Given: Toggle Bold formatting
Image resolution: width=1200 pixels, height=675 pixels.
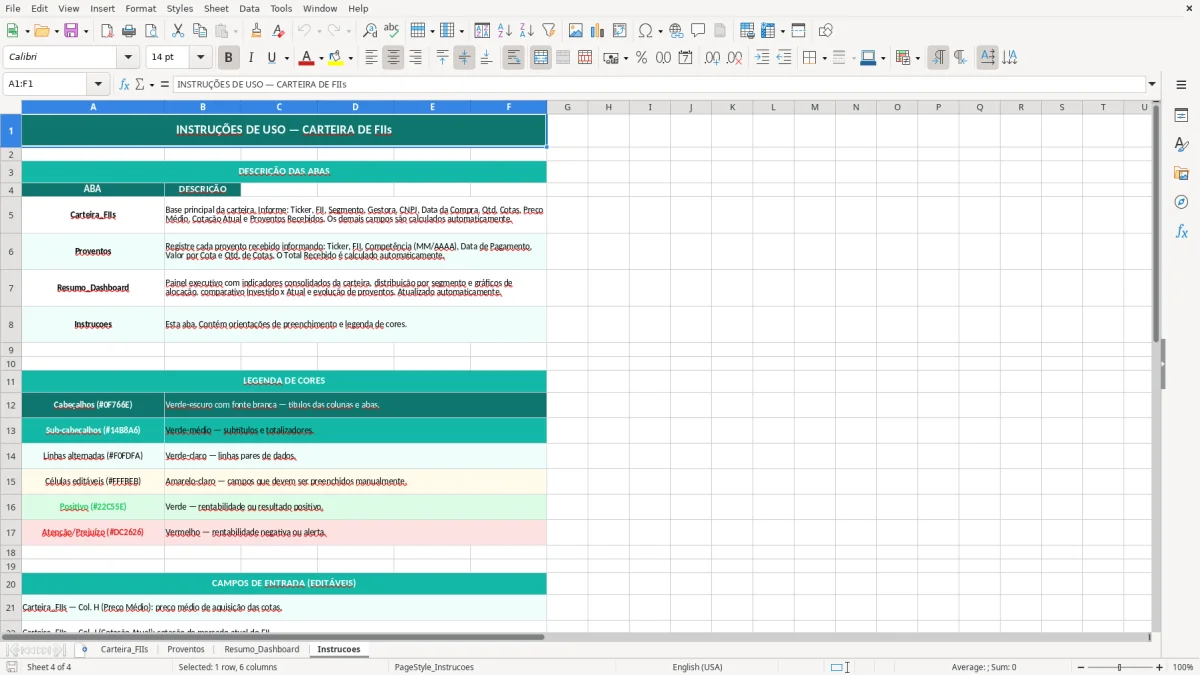Looking at the screenshot, I should coord(228,58).
